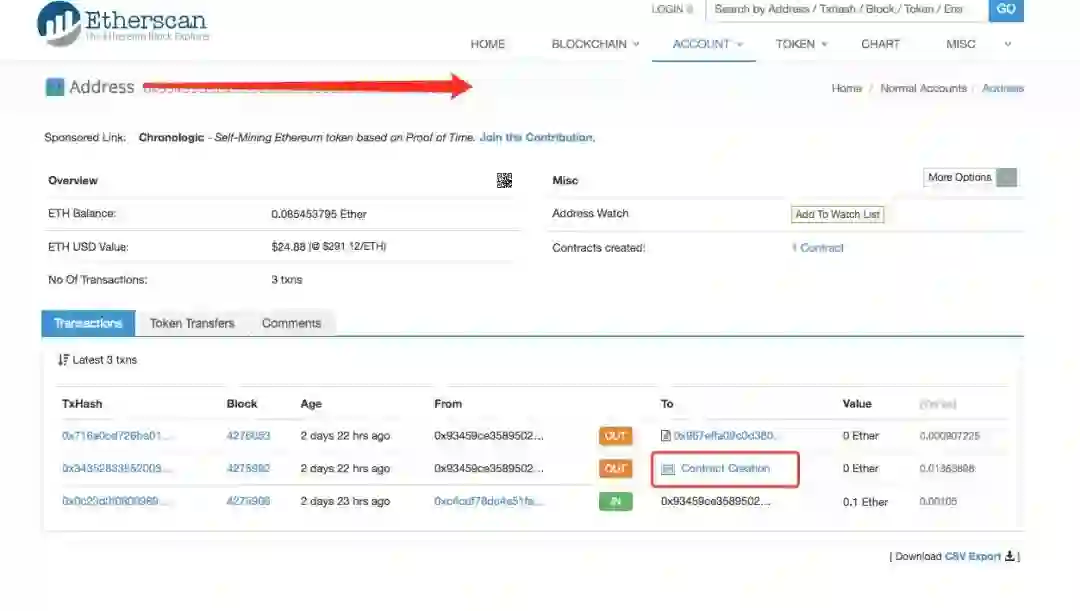Click the Normal Accounts breadcrumb
The image size is (1080, 611).
923,88
